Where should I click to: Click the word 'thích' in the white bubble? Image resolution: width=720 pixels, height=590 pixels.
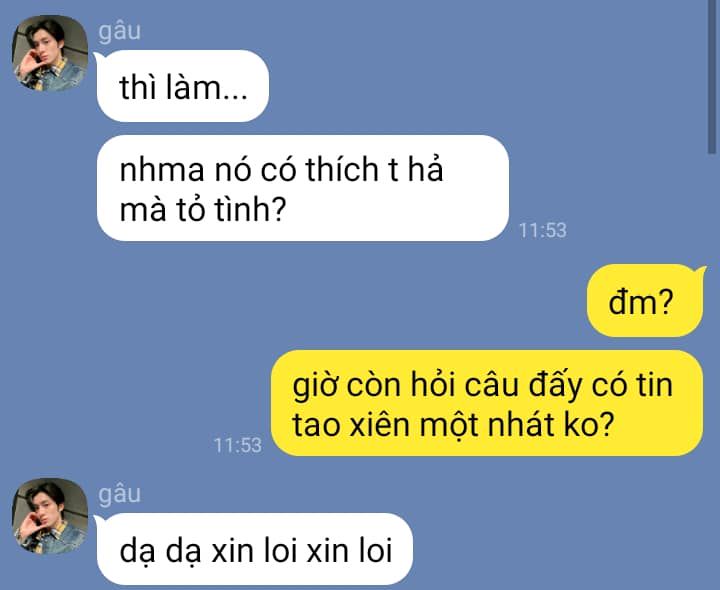(342, 169)
